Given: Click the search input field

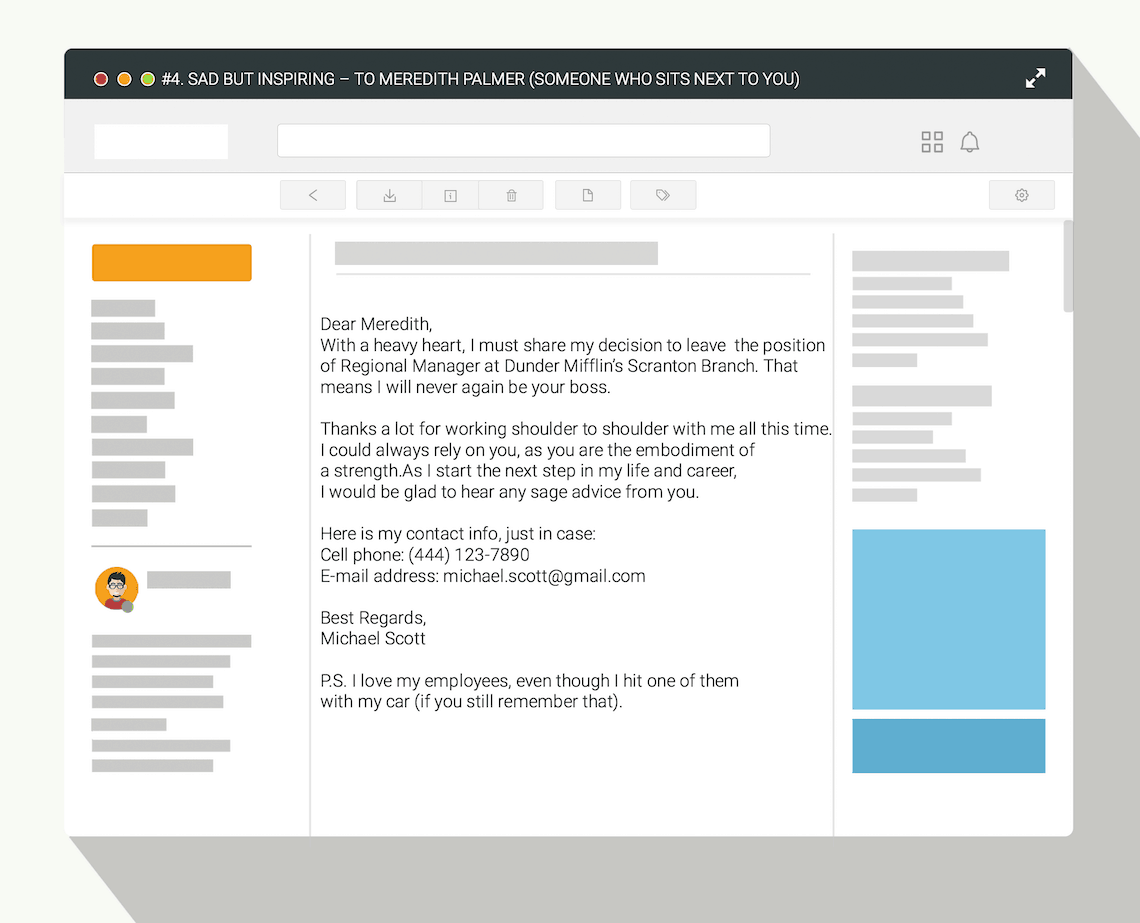Looking at the screenshot, I should (523, 141).
